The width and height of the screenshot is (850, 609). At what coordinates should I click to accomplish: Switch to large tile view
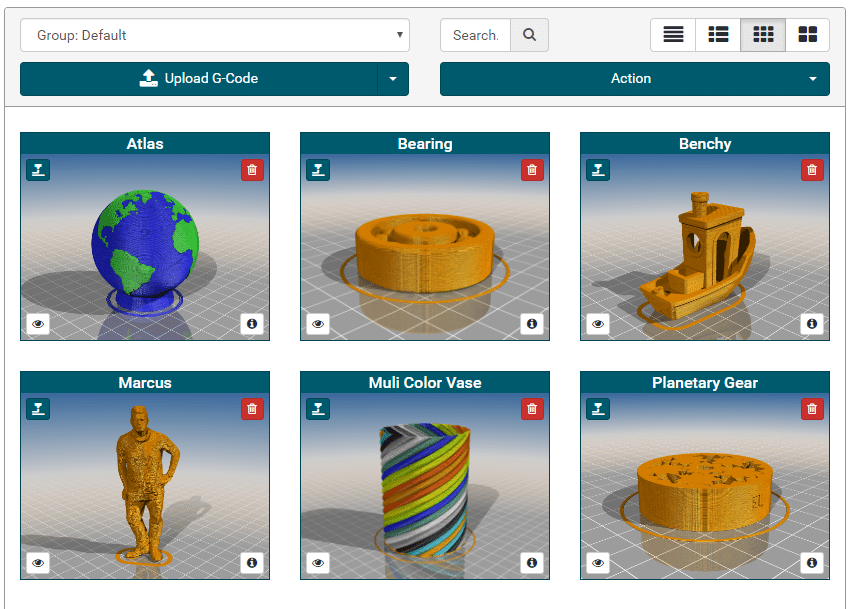click(808, 35)
